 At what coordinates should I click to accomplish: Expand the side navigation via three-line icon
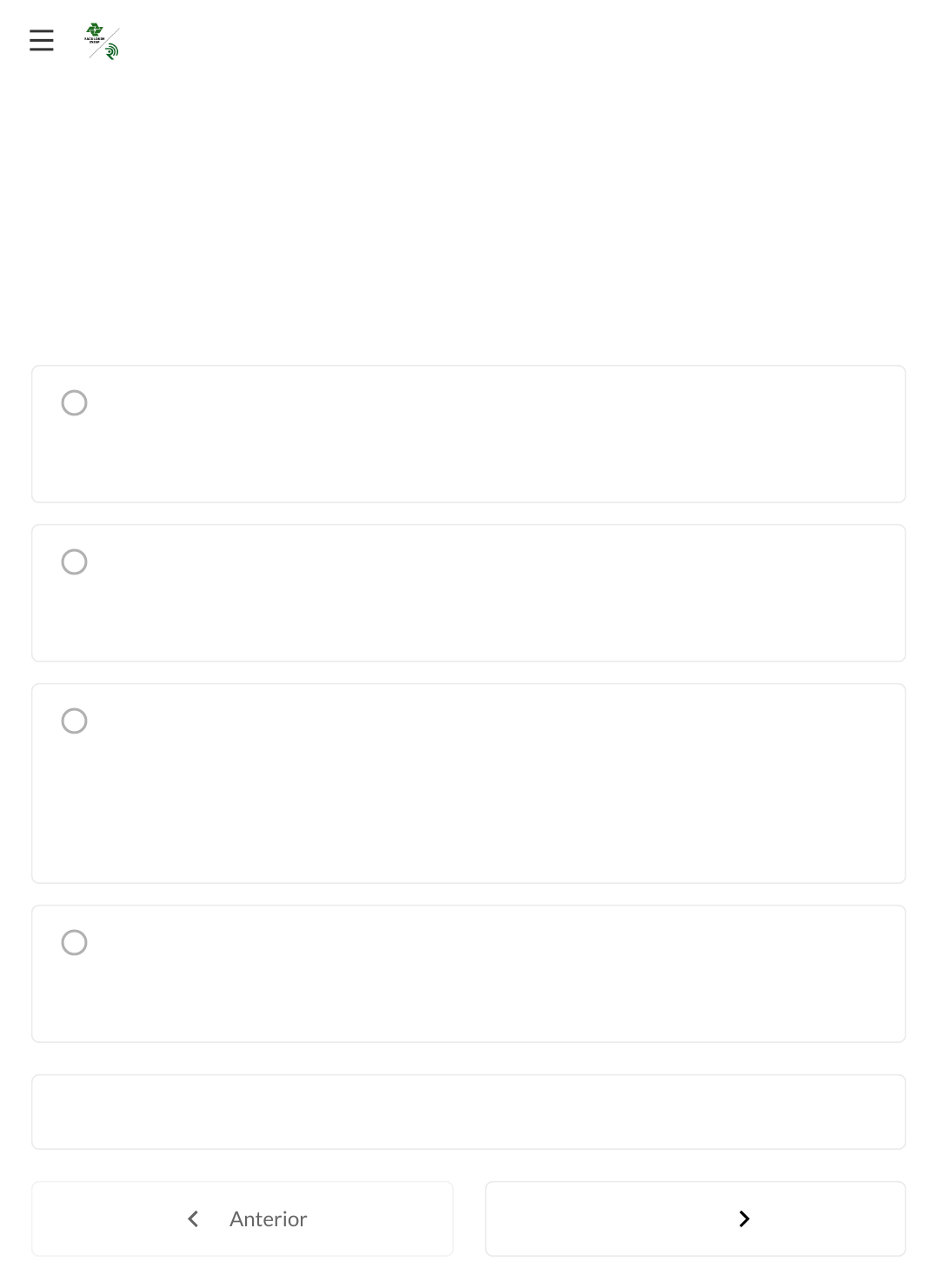click(x=41, y=41)
